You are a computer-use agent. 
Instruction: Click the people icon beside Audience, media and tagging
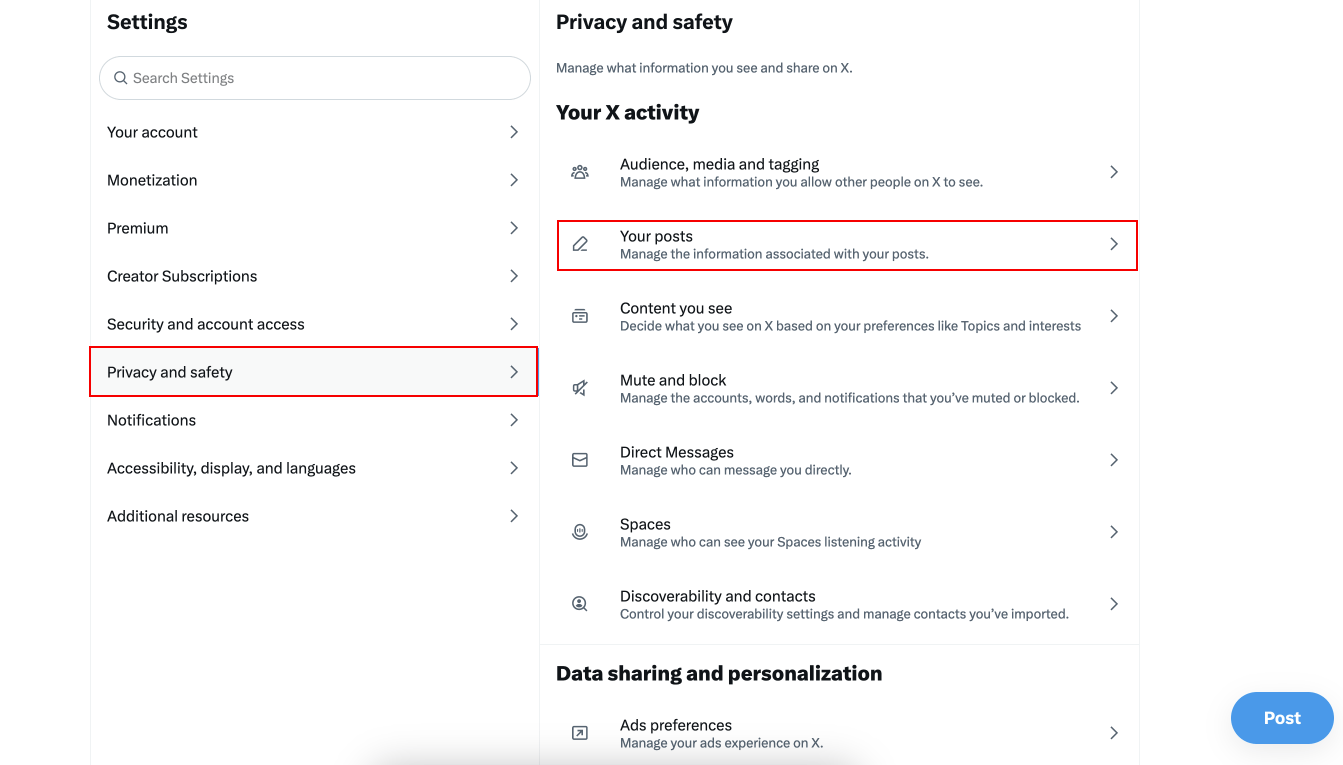click(x=580, y=171)
